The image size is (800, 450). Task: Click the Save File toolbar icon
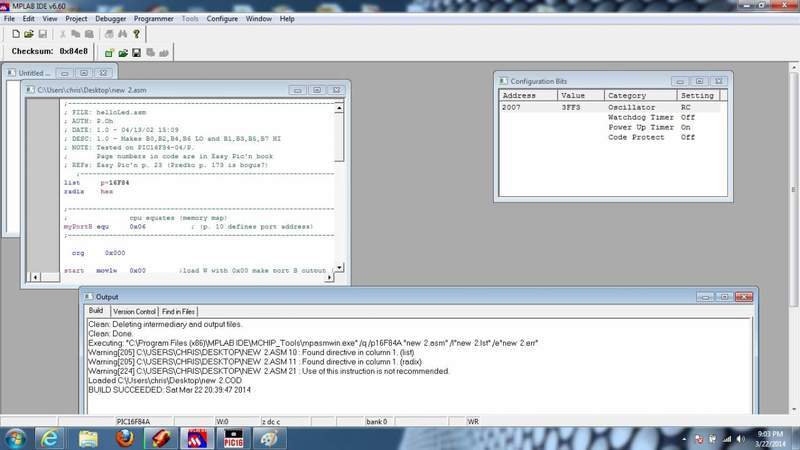pyautogui.click(x=43, y=34)
